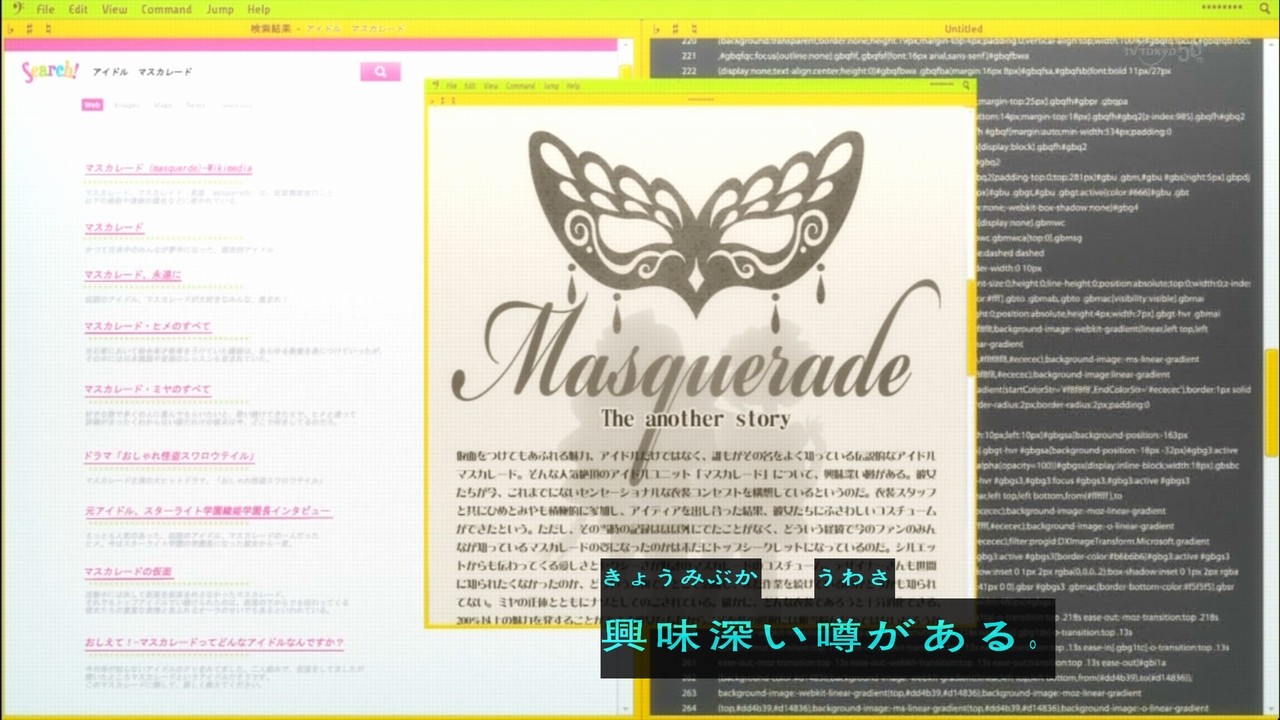Open the おしえて!-マスカレードって question result
This screenshot has width=1280, height=720.
click(x=214, y=642)
